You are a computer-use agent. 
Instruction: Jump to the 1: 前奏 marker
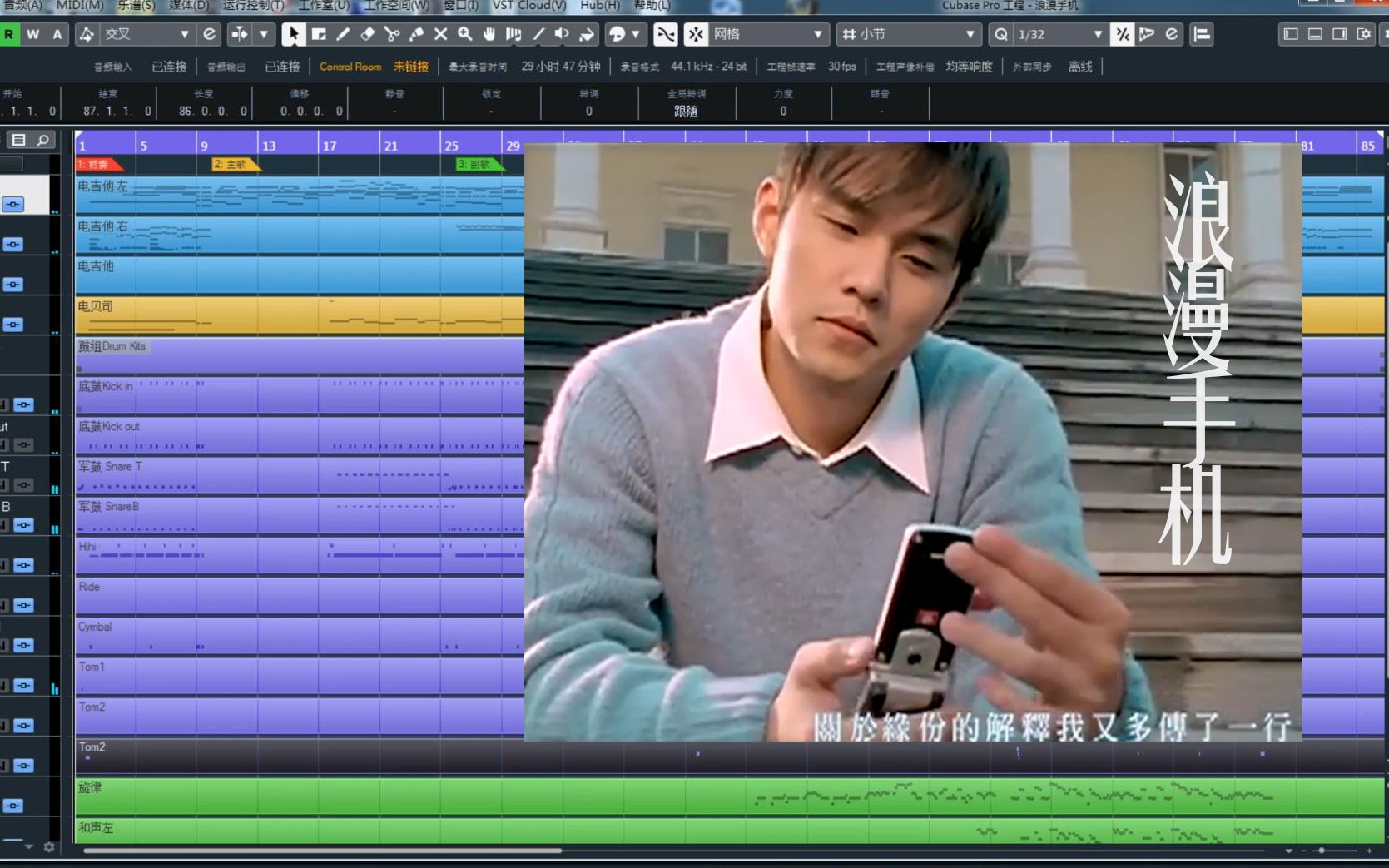point(98,165)
